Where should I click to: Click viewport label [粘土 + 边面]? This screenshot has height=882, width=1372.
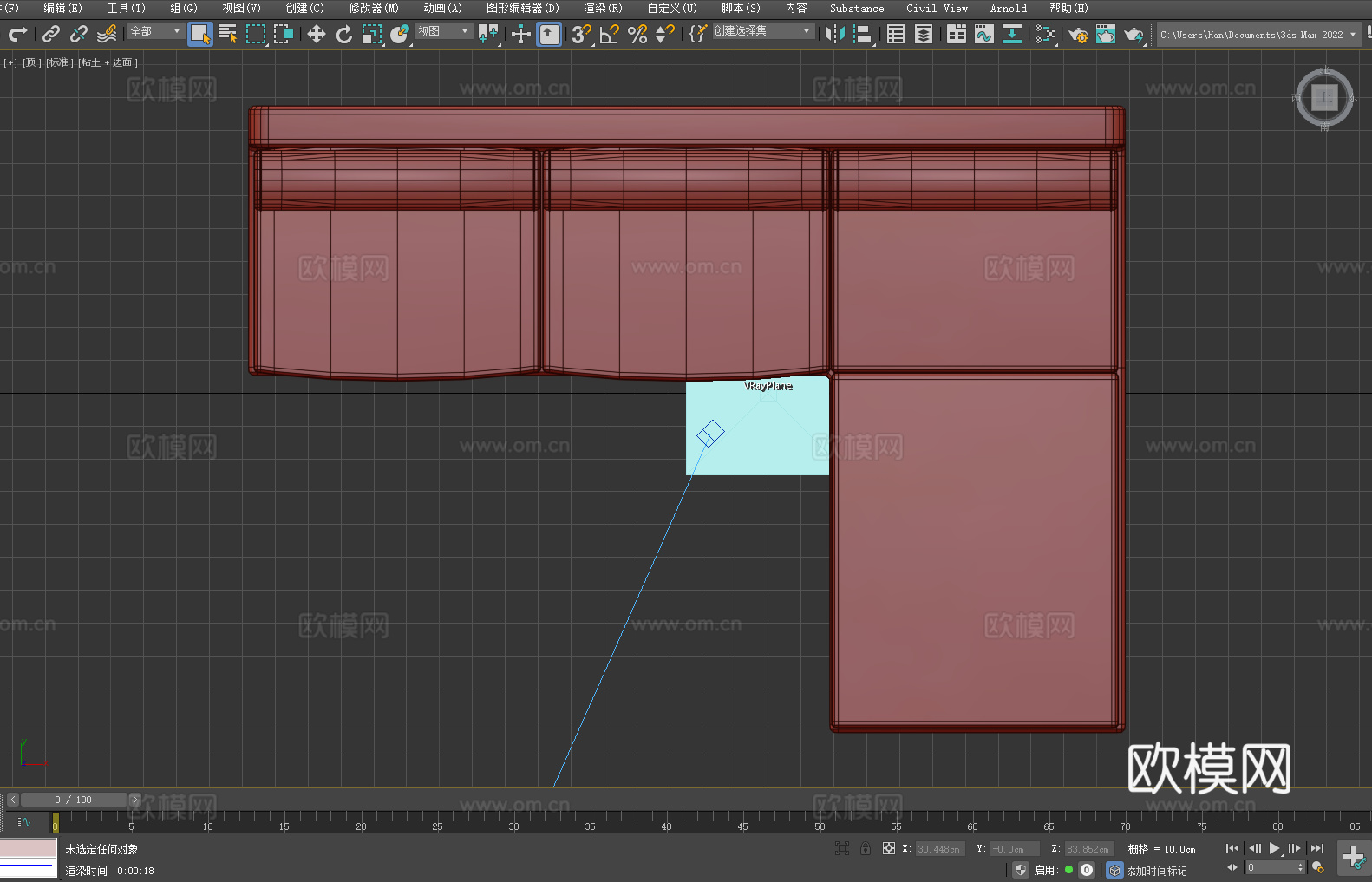(x=108, y=62)
